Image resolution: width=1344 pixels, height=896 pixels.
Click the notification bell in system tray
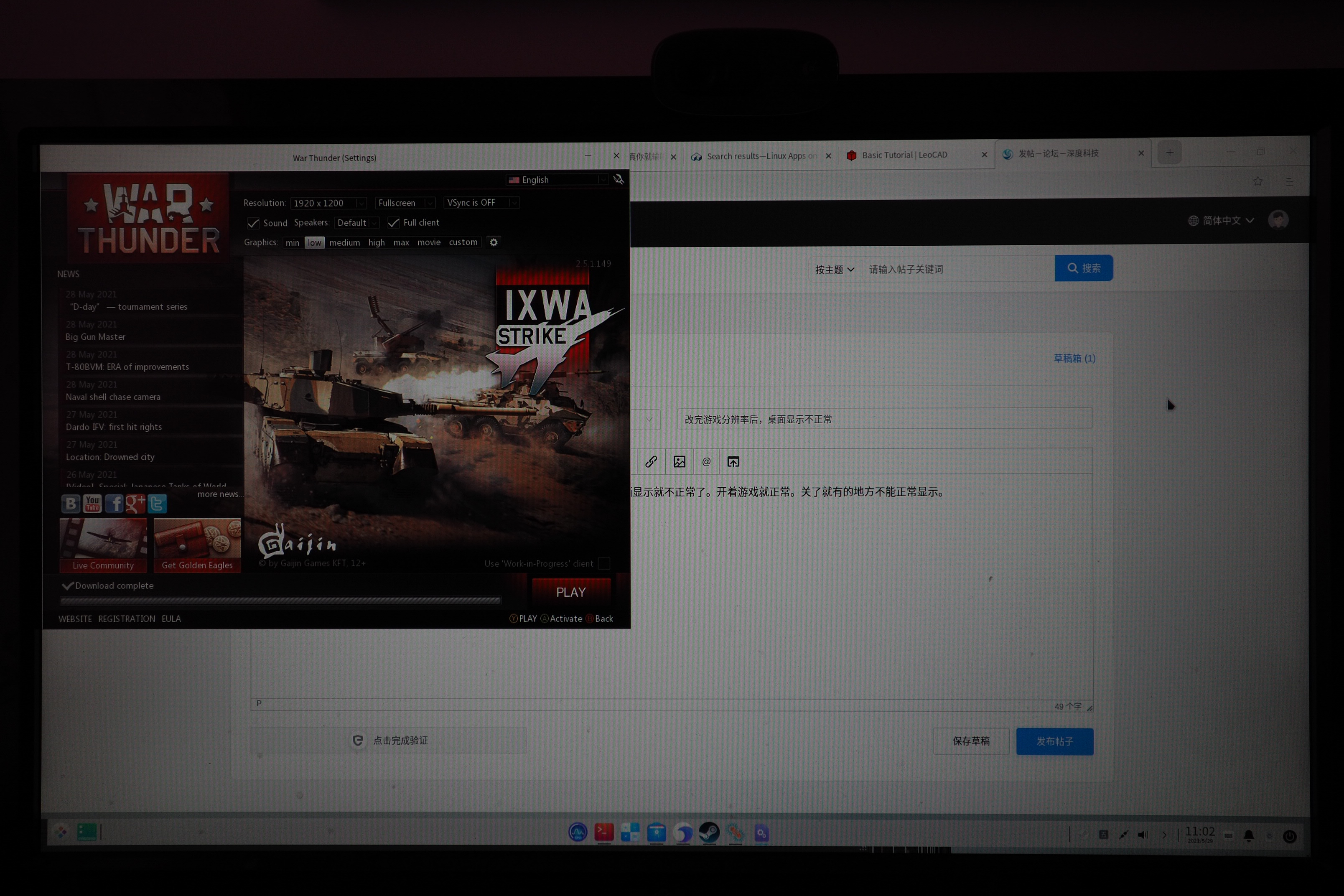click(x=1249, y=835)
